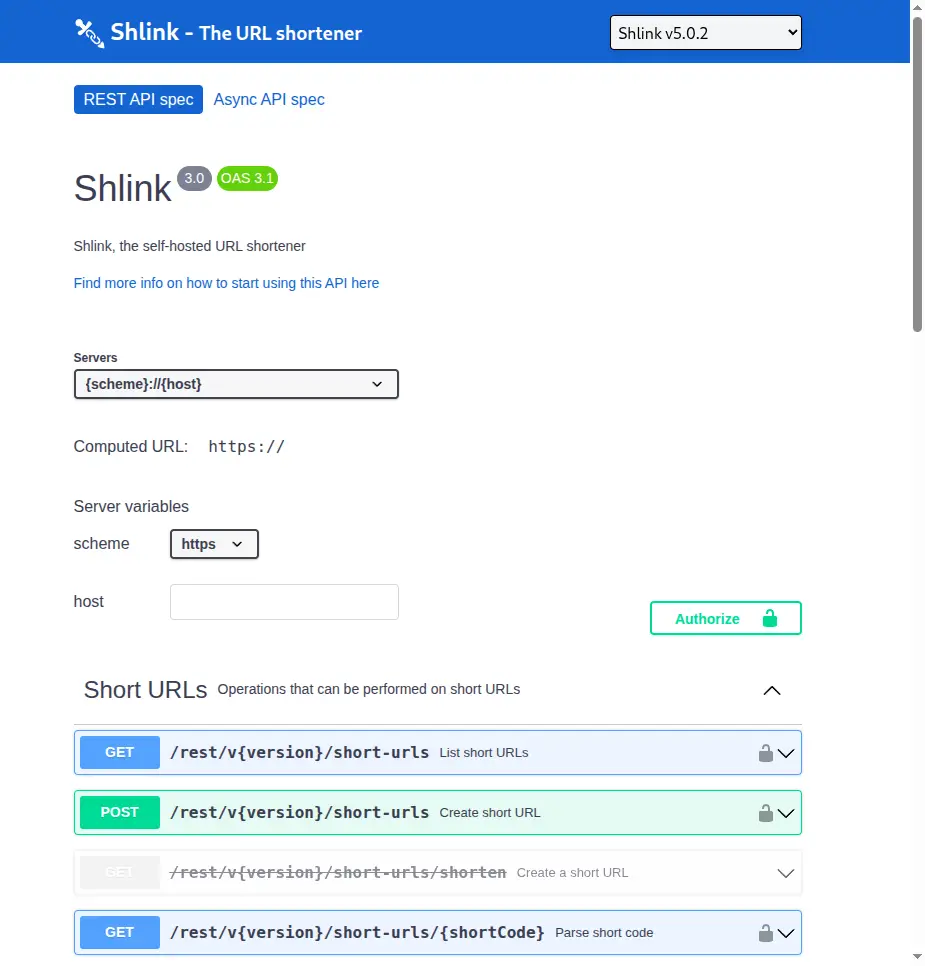The image size is (925, 966).
Task: Collapse the Short URLs section
Action: point(772,691)
